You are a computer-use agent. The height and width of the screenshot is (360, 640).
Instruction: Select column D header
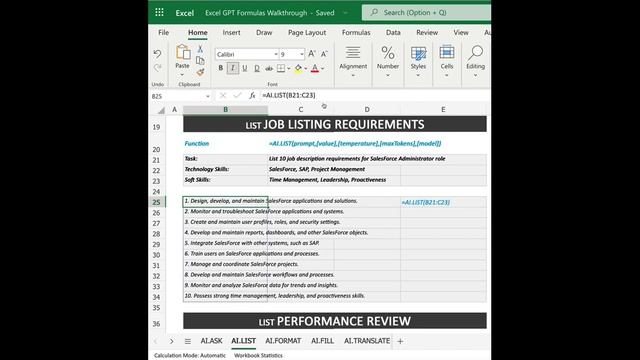367,109
